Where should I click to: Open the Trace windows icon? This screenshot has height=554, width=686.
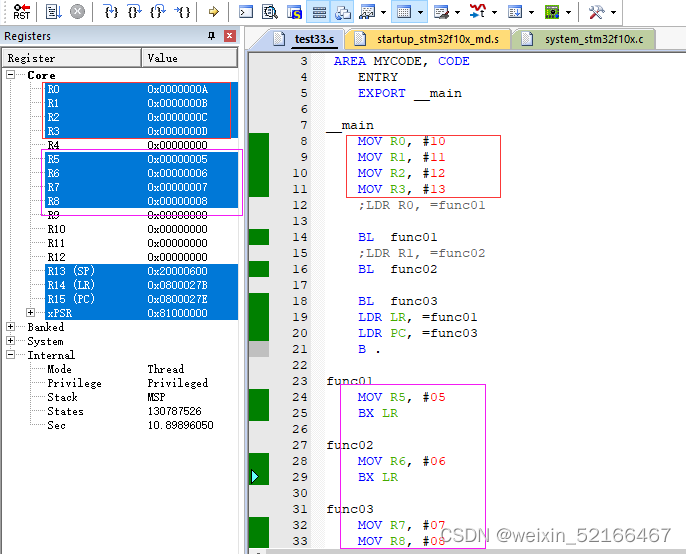click(x=515, y=12)
